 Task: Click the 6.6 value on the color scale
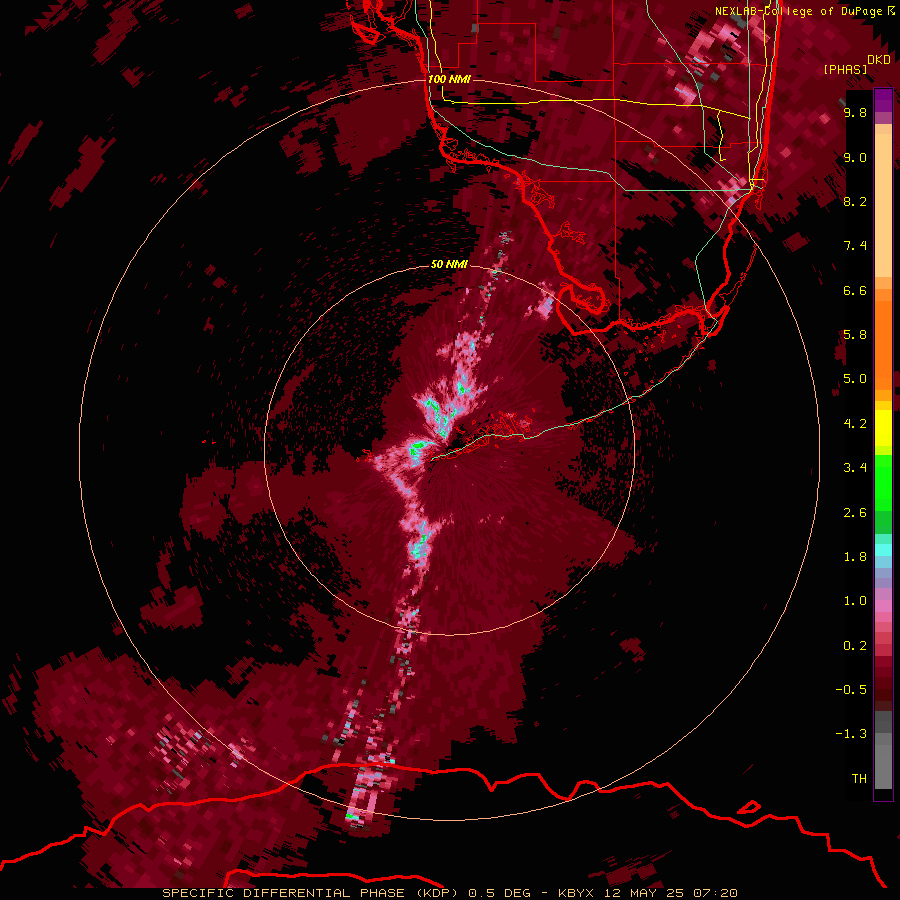pos(855,290)
